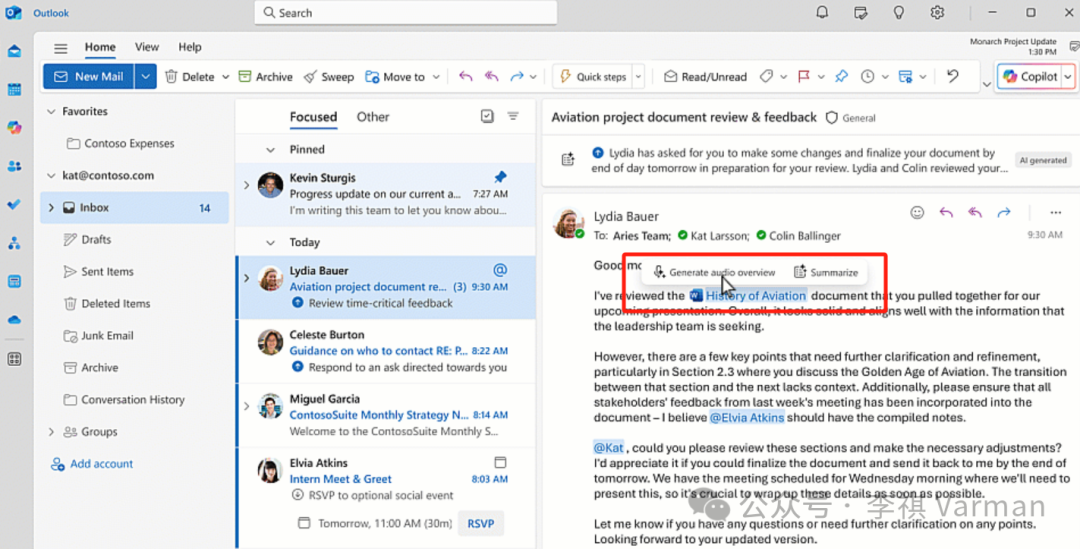
Task: Click the Sweep button
Action: tap(329, 76)
